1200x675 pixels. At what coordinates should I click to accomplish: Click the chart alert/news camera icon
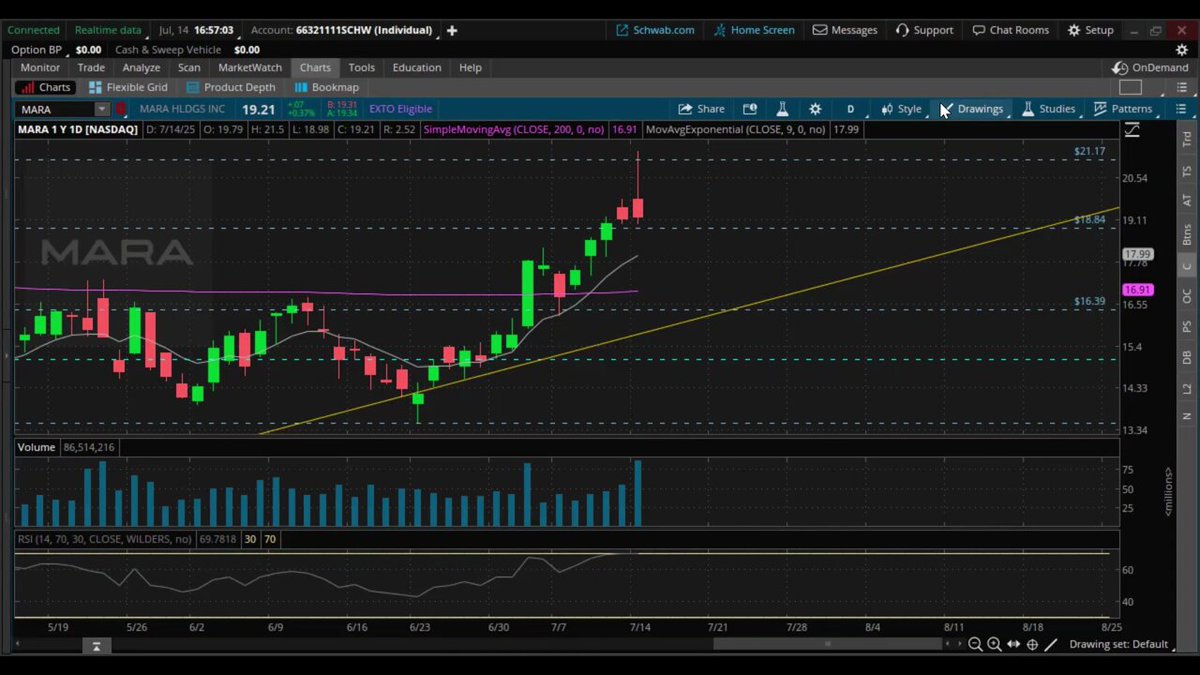click(750, 109)
